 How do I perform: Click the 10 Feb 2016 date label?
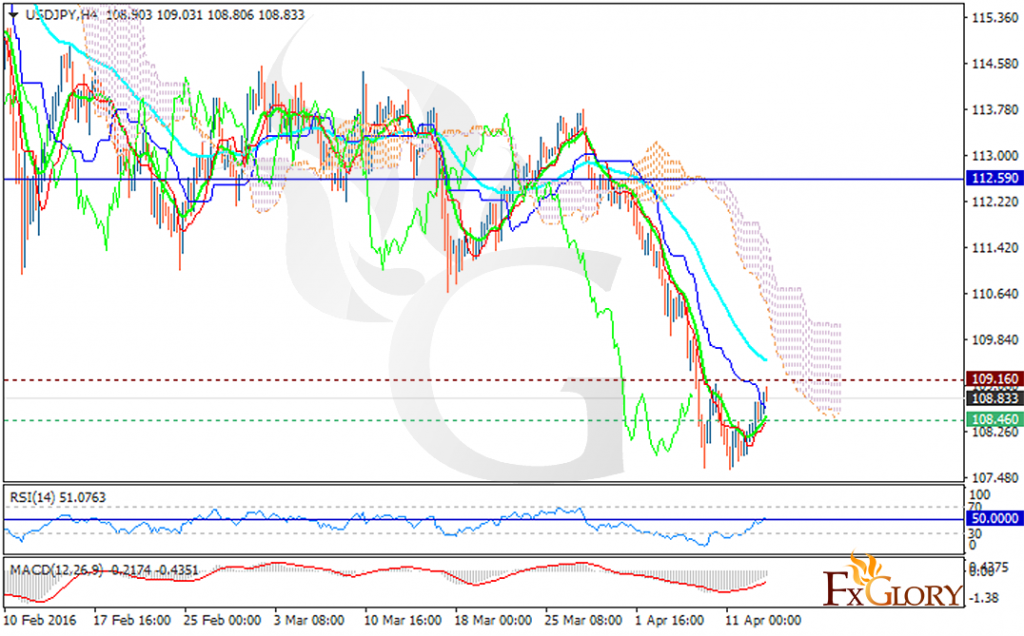[x=40, y=620]
